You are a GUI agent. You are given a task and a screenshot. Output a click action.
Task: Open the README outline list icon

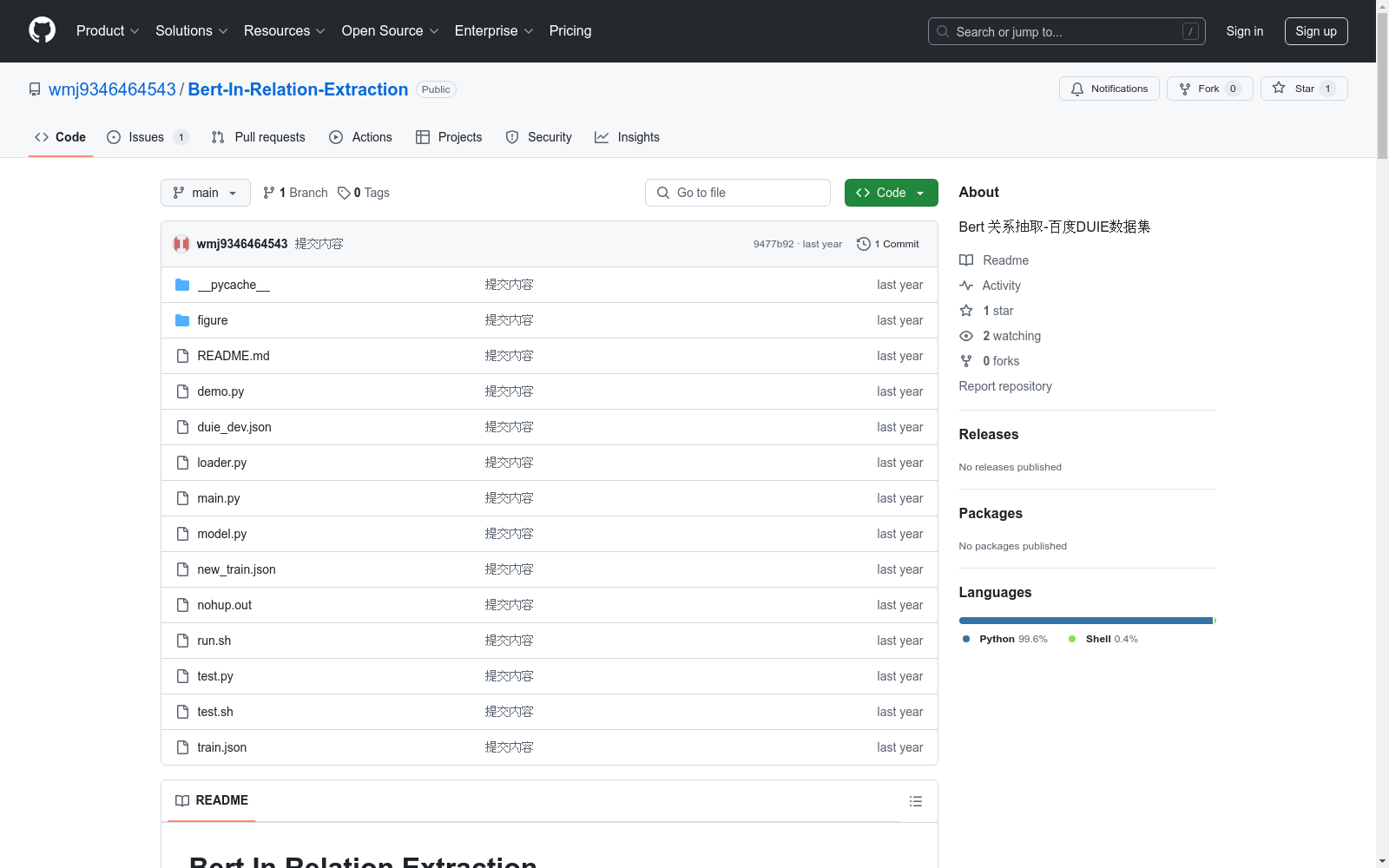tap(916, 801)
